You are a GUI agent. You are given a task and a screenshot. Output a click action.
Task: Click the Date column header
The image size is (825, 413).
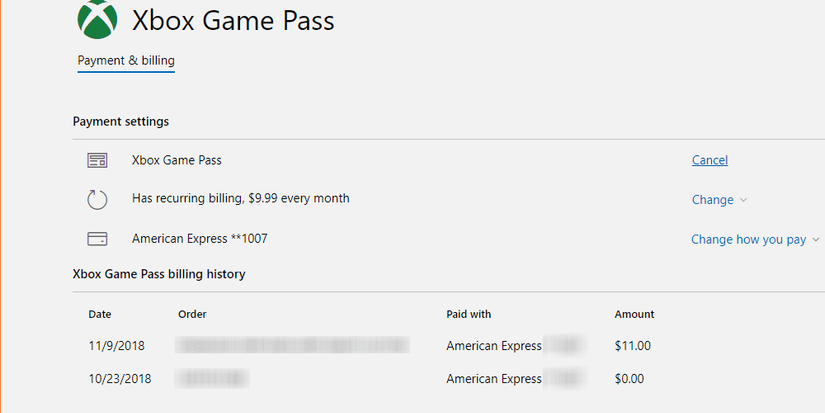point(100,314)
